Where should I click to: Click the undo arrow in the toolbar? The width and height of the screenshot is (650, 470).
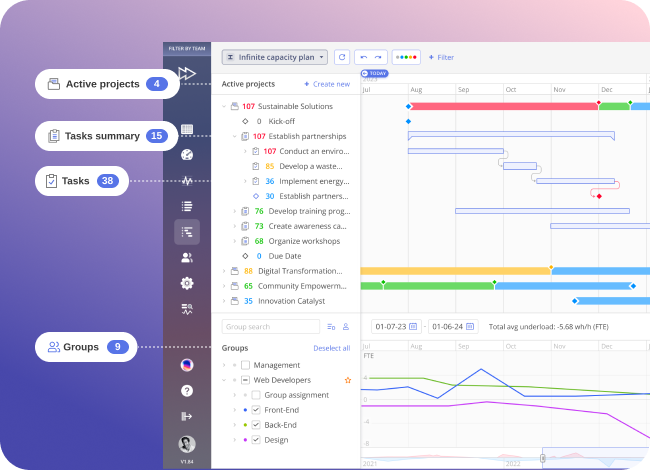[x=364, y=58]
